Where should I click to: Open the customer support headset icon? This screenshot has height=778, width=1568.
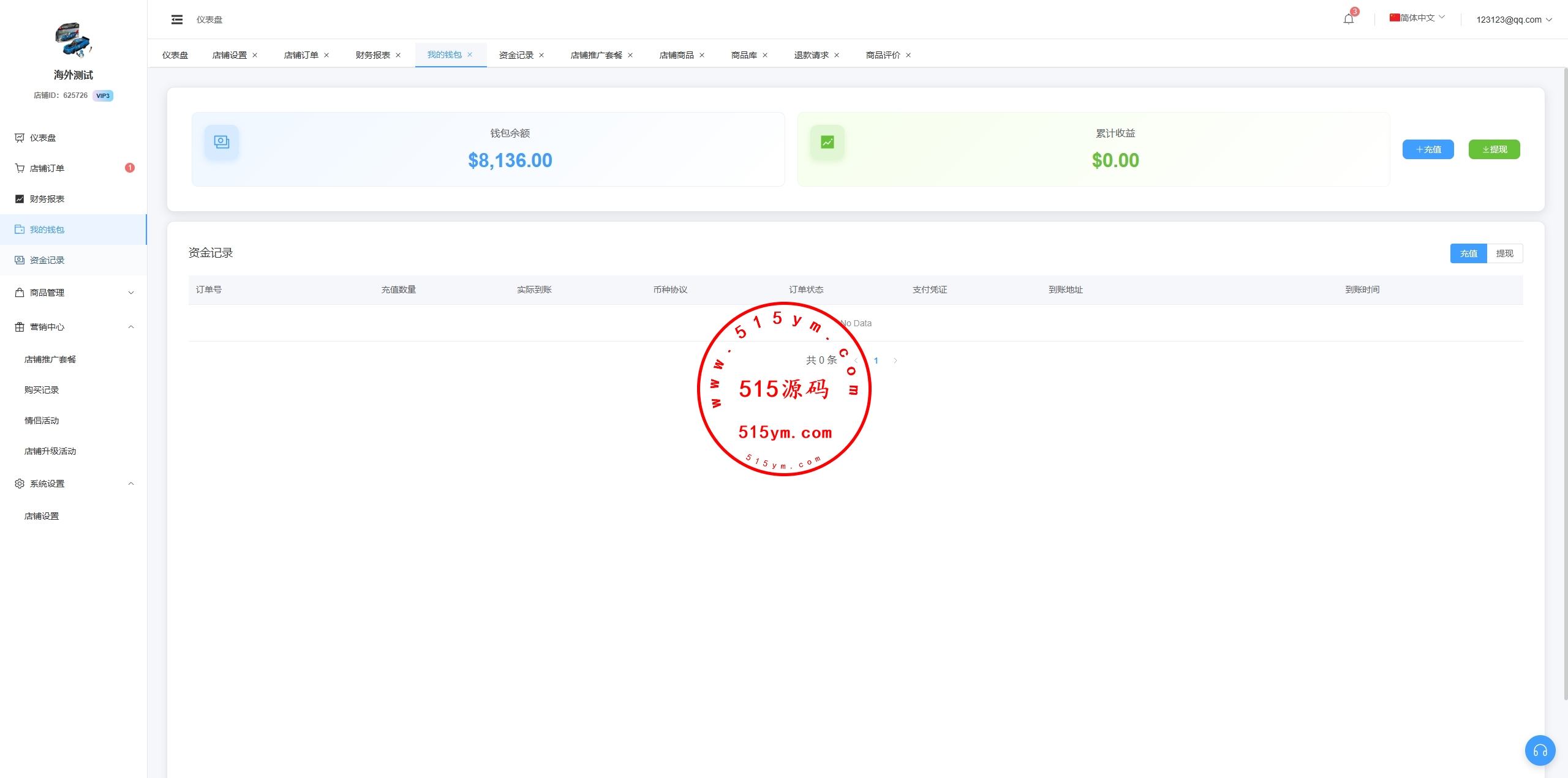tap(1540, 750)
